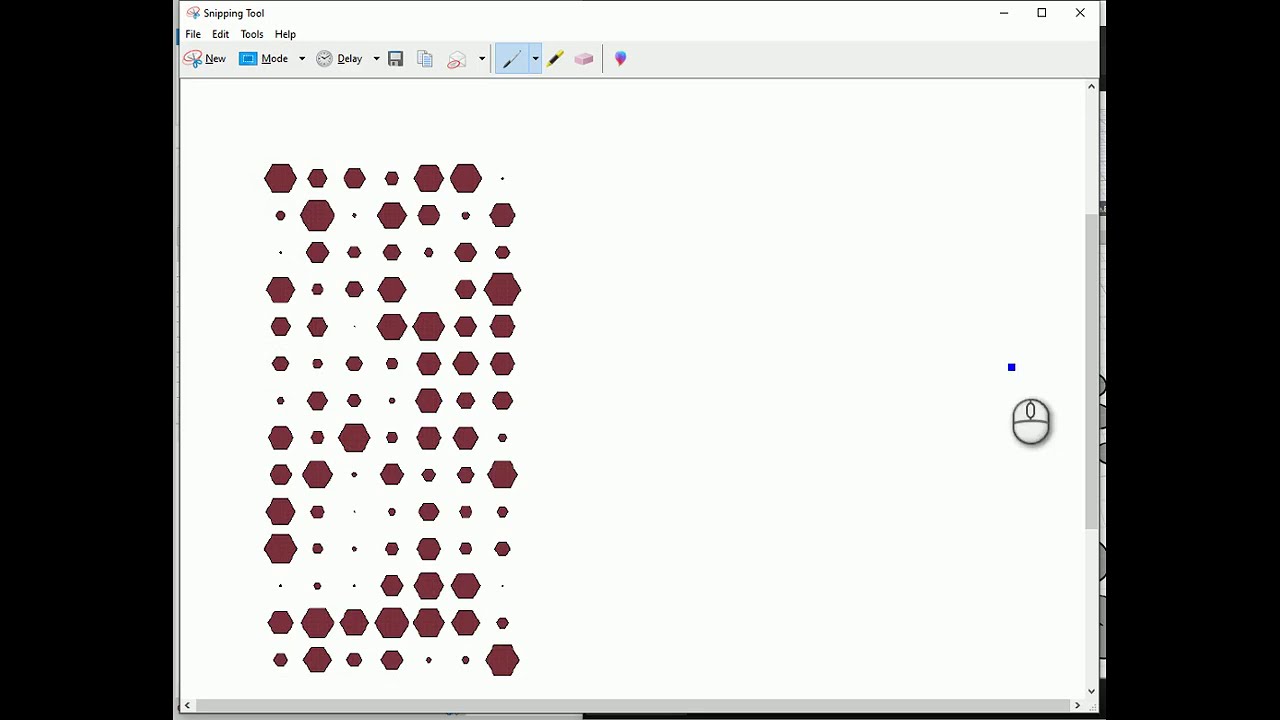Click the Snipping Tool title bar icon

click(193, 13)
